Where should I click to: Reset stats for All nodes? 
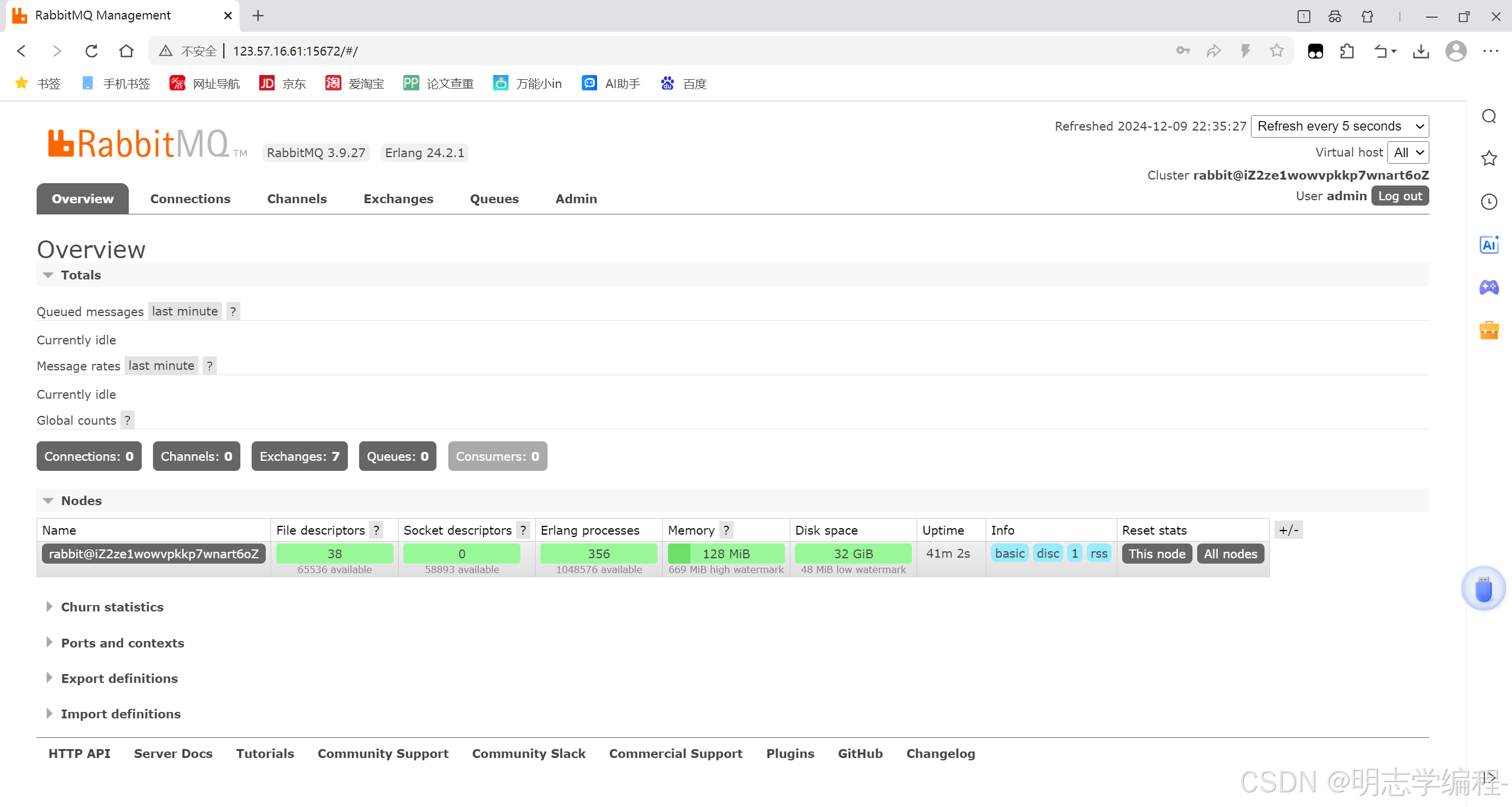tap(1230, 554)
